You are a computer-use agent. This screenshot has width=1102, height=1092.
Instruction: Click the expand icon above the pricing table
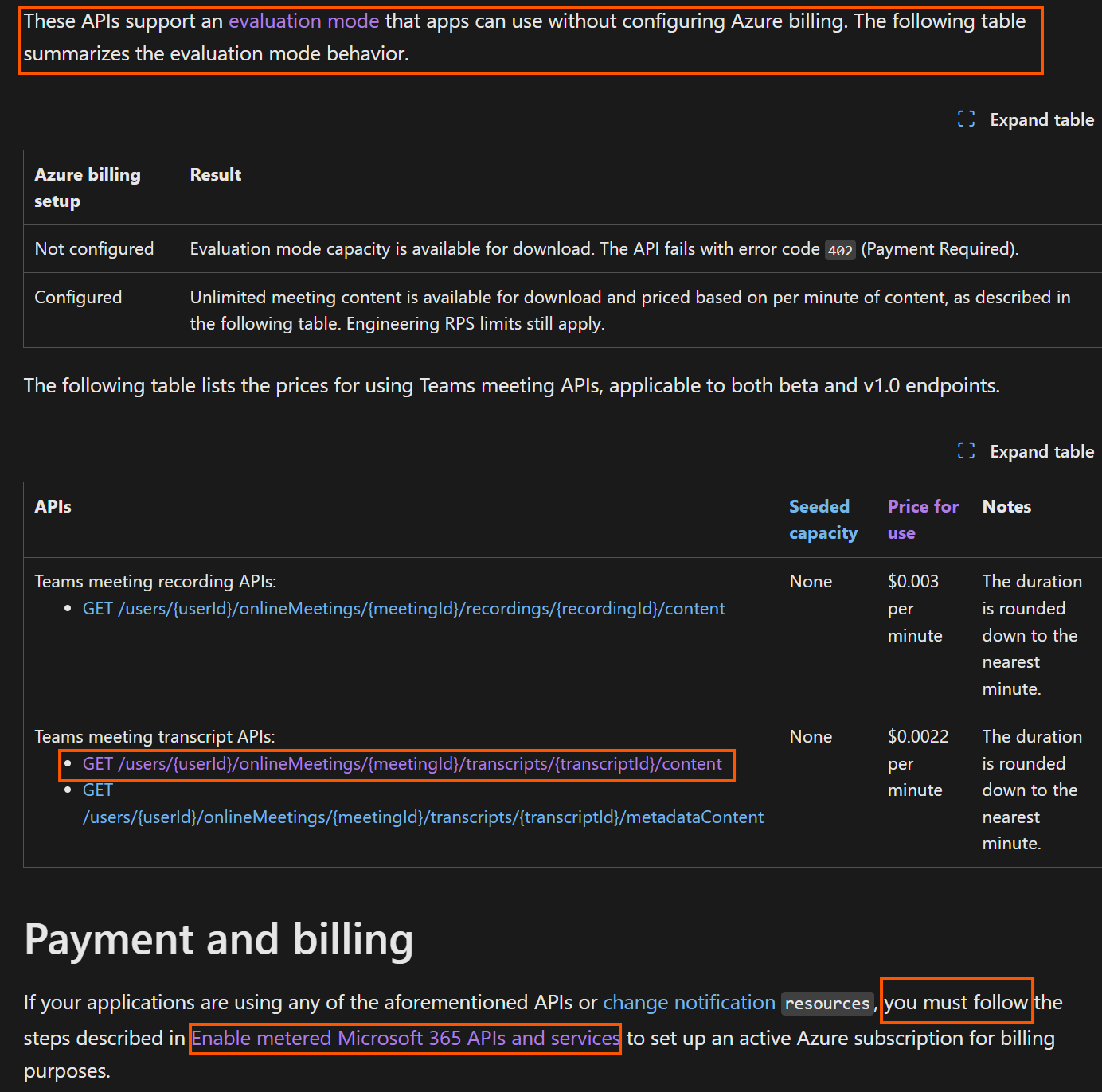click(x=966, y=450)
